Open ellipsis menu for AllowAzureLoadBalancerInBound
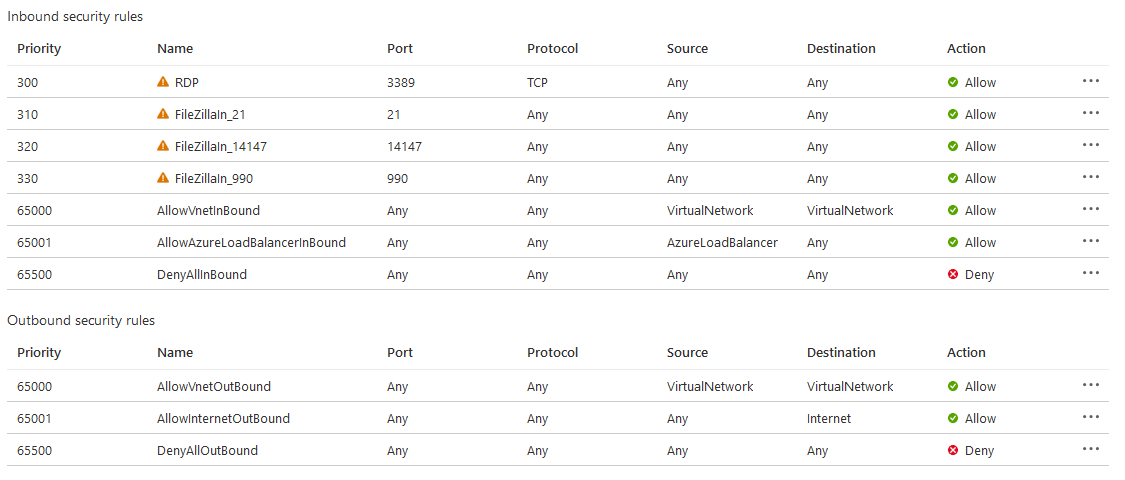This screenshot has height=480, width=1125. (x=1091, y=240)
